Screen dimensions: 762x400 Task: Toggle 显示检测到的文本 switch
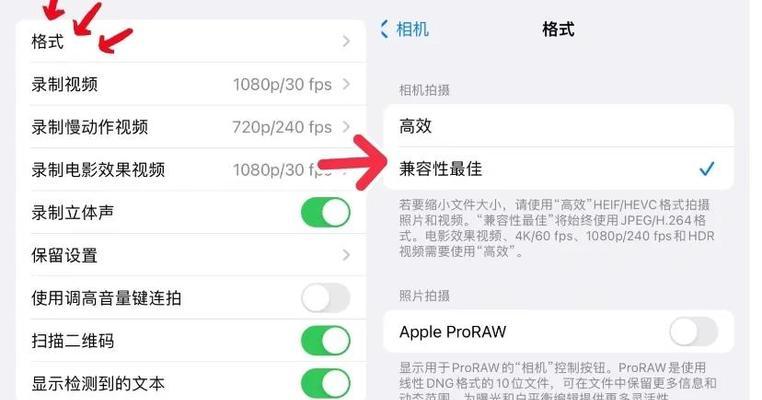click(326, 383)
